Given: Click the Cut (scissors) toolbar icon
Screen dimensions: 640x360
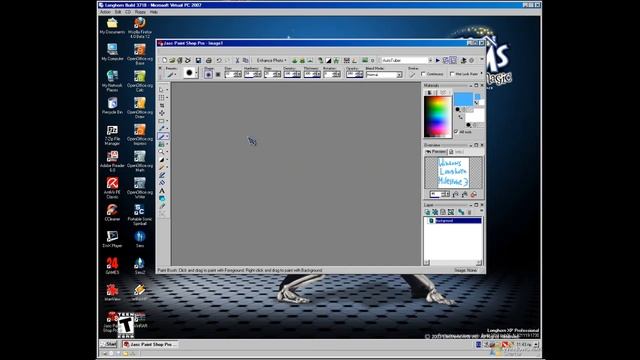Looking at the screenshot, I should tap(237, 60).
